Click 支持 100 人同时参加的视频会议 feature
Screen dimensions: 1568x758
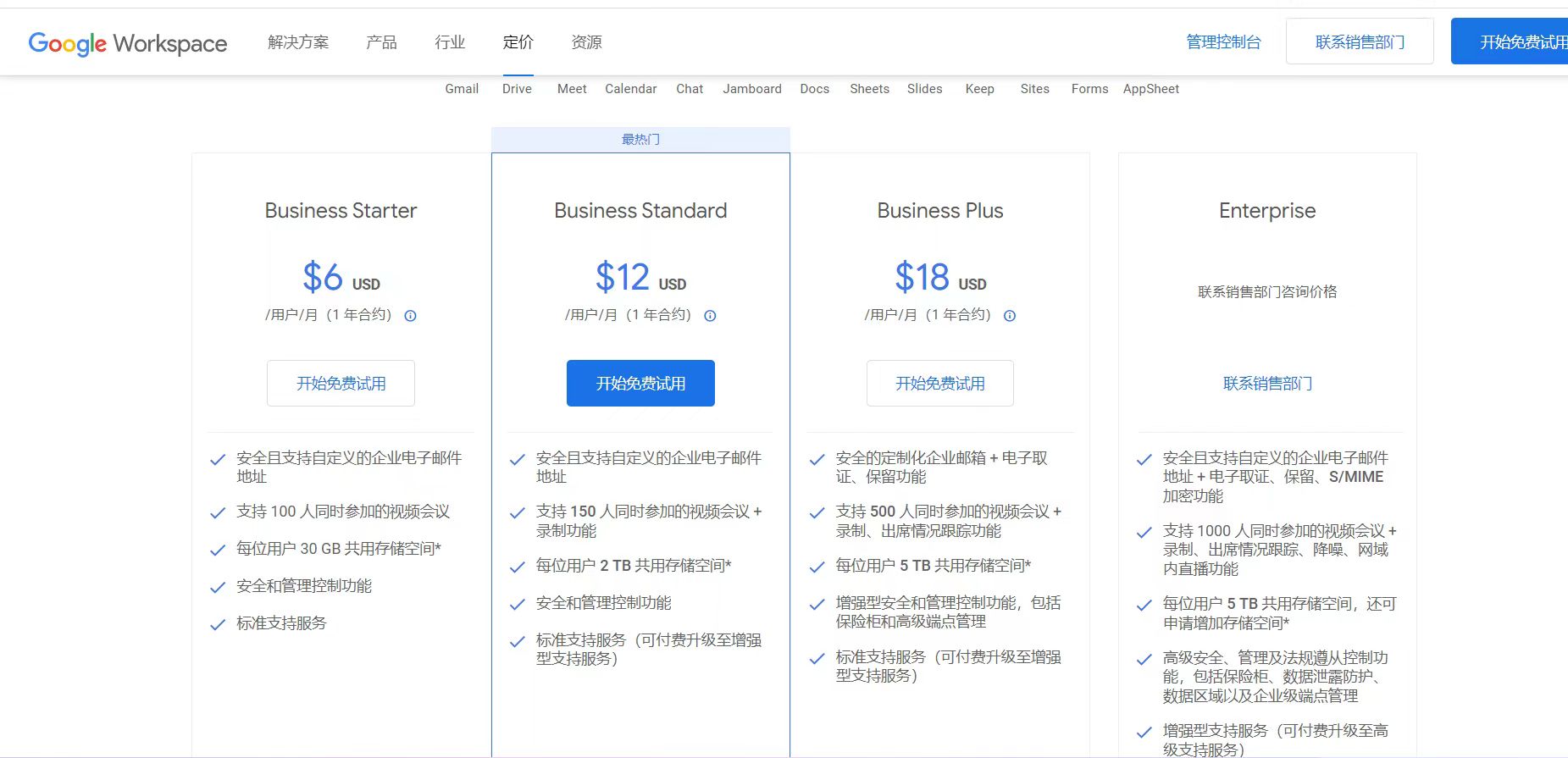point(343,512)
